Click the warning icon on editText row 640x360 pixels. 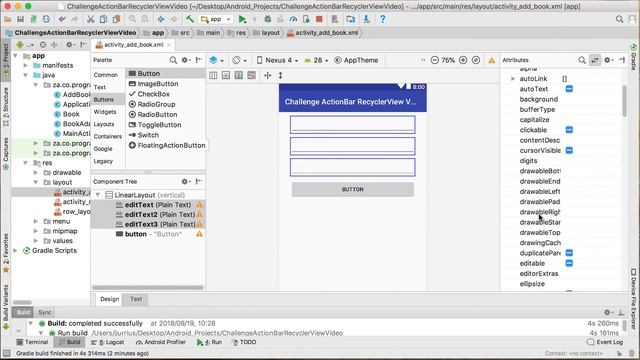200,205
